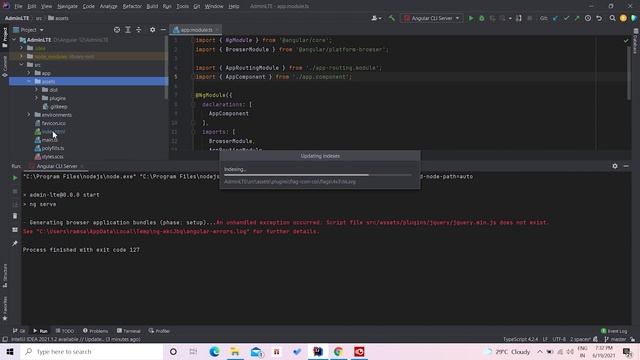Click the Windows Start button

tap(10, 351)
